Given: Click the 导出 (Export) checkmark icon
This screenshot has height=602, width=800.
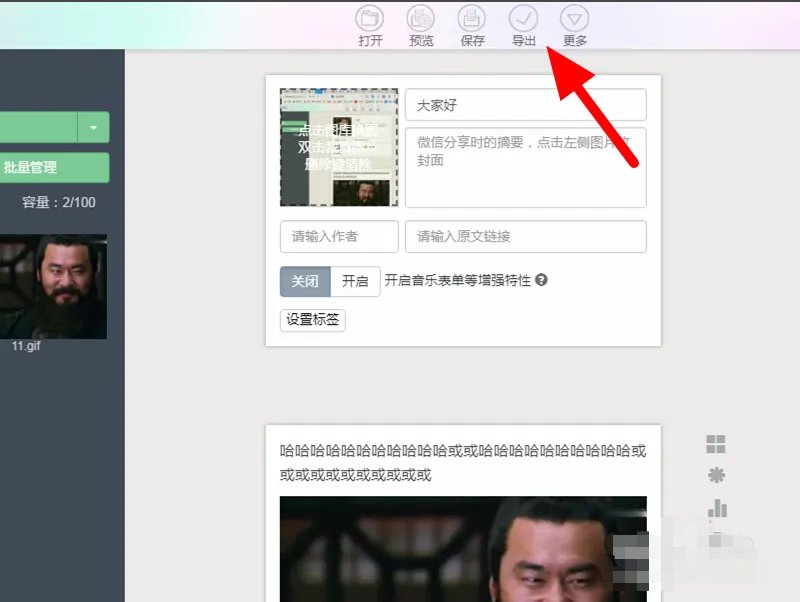Looking at the screenshot, I should (523, 20).
